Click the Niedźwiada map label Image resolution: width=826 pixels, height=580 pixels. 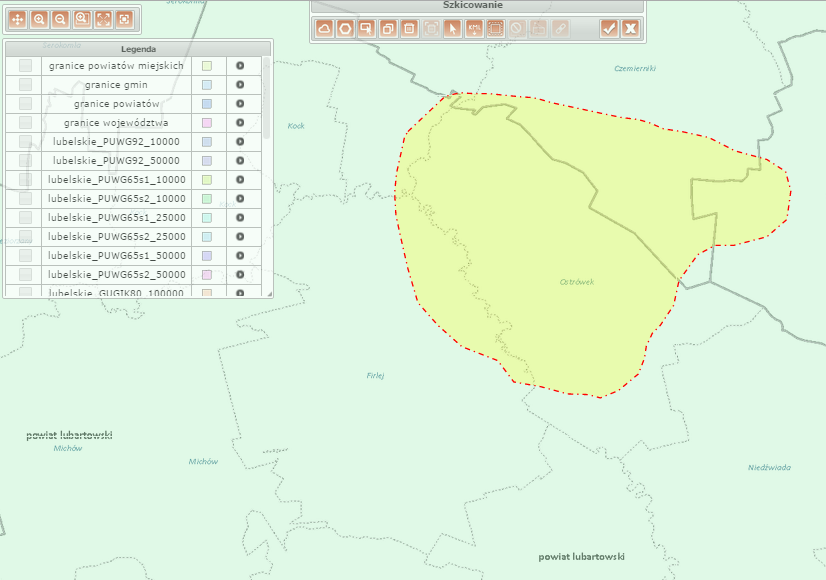(x=769, y=467)
